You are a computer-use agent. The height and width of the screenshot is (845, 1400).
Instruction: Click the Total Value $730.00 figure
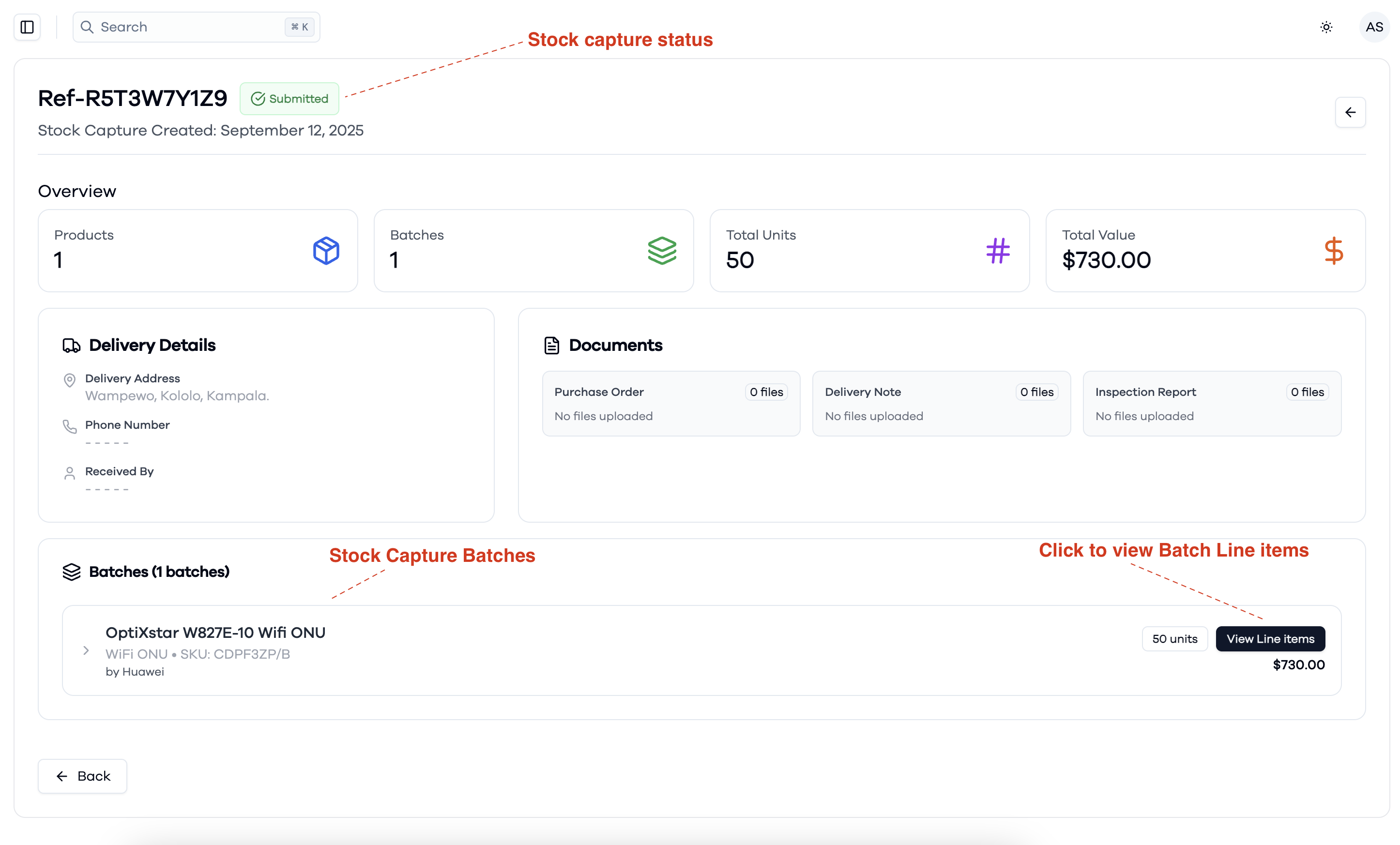coord(1106,260)
